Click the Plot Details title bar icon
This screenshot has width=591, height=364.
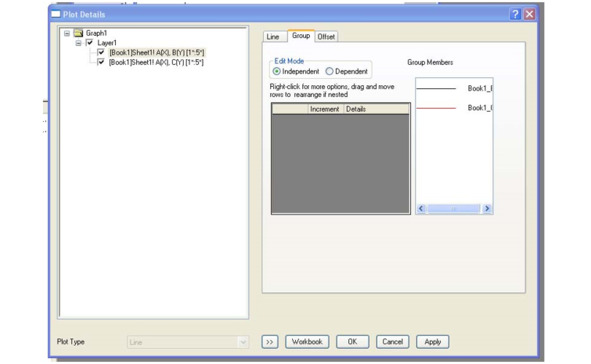[x=56, y=14]
